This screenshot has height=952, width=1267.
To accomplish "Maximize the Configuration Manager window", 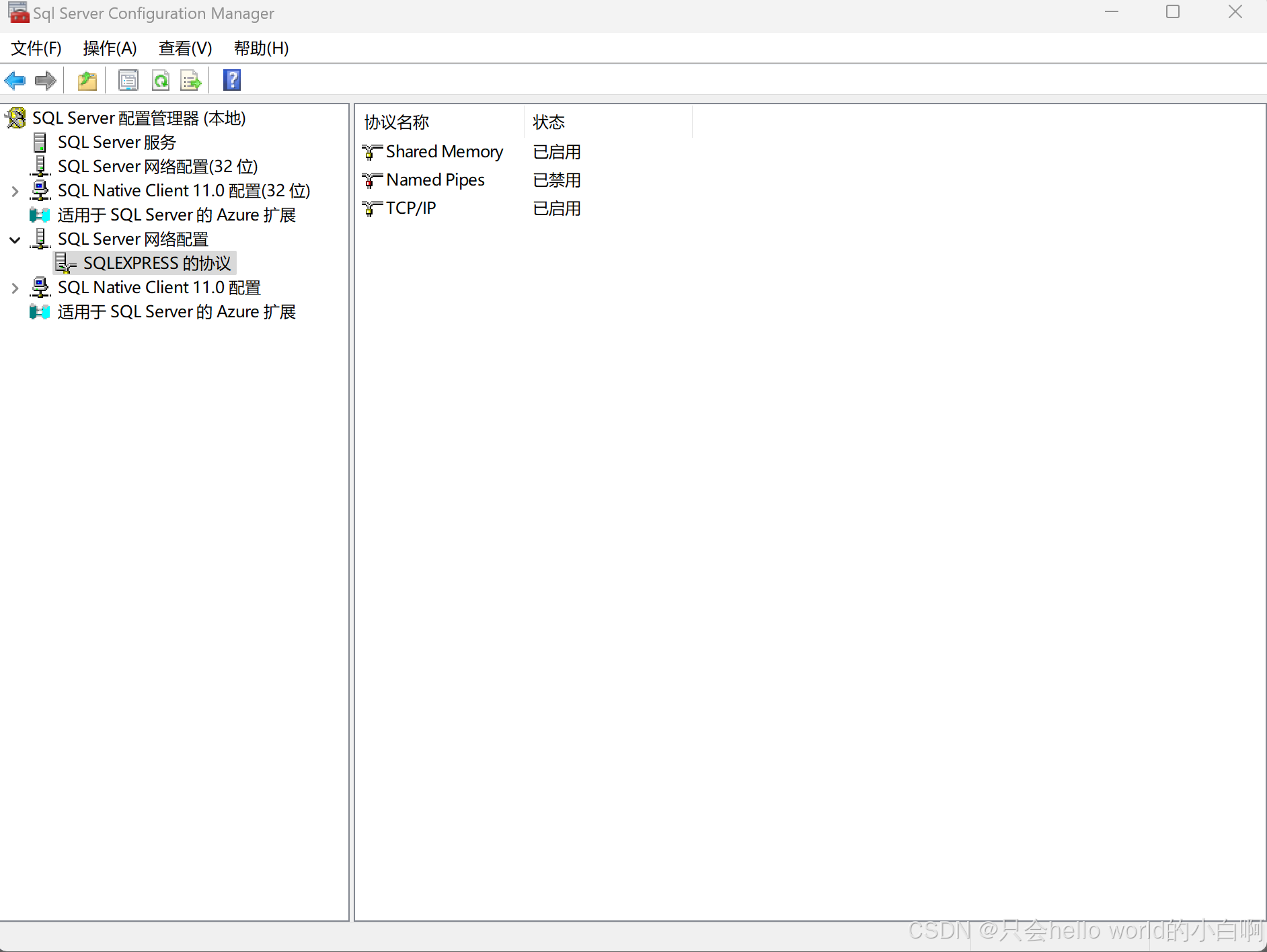I will (x=1173, y=12).
